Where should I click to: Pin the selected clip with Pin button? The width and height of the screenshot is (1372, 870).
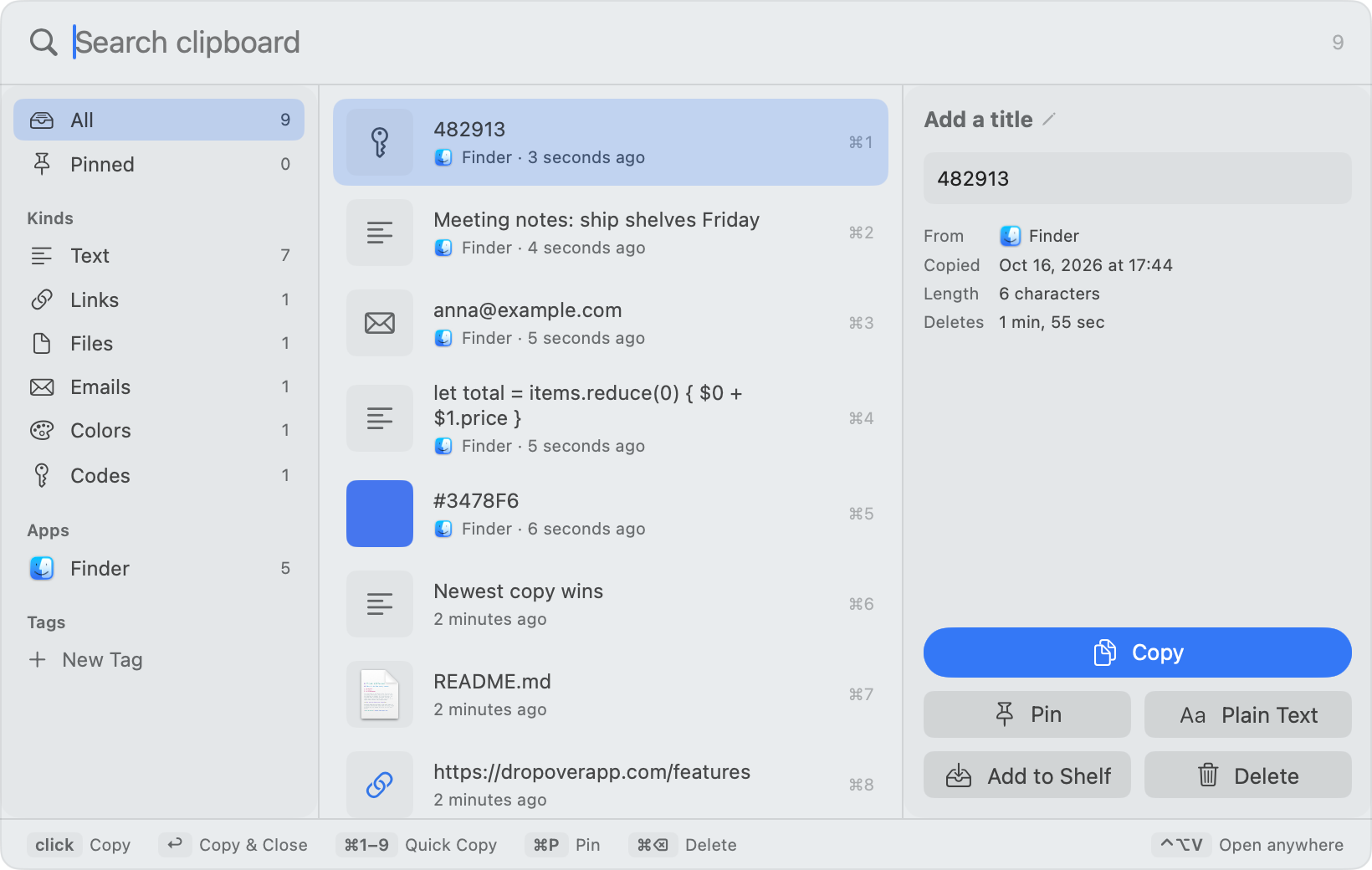(1027, 714)
